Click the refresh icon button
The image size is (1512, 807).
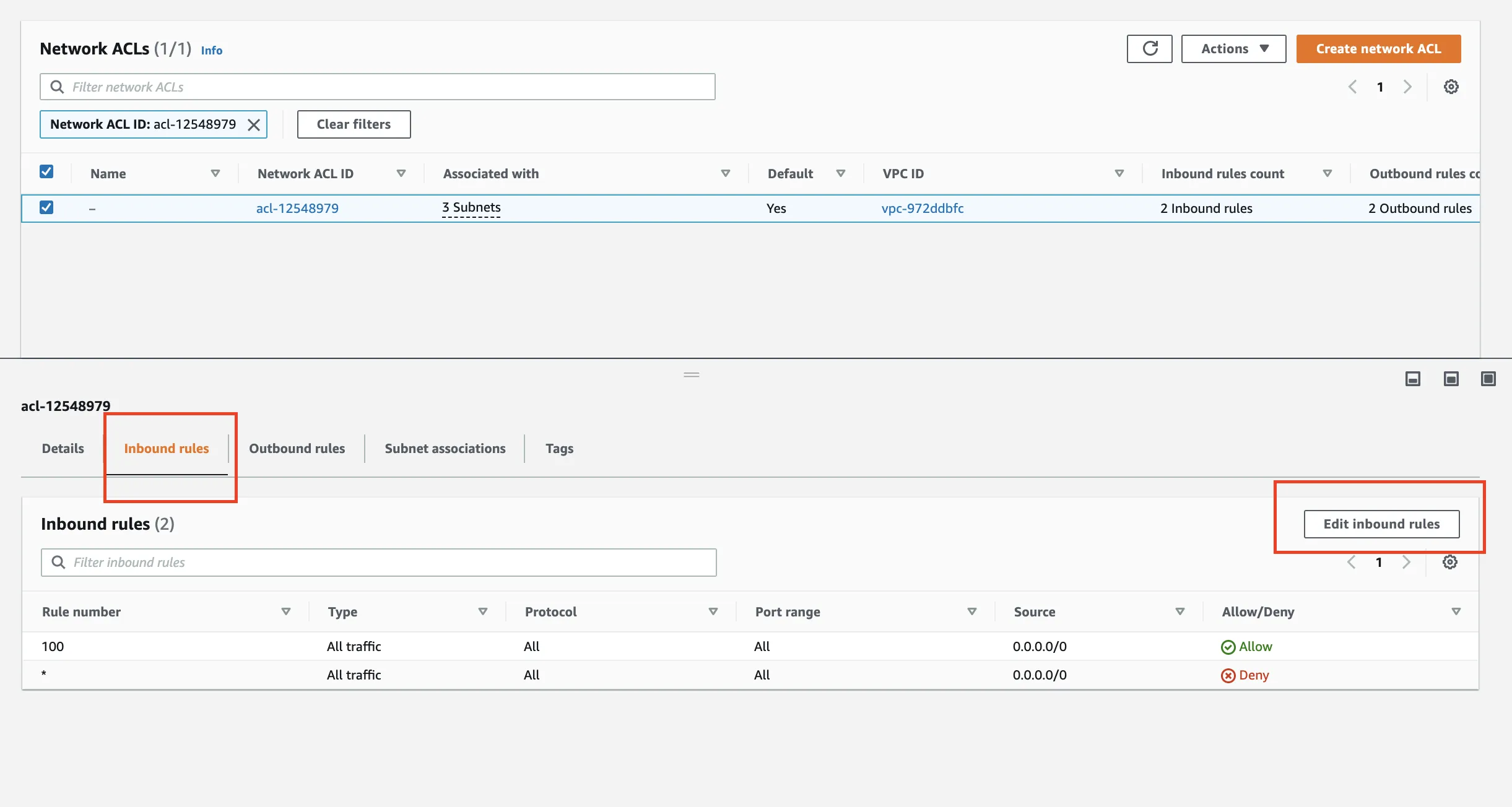point(1149,49)
